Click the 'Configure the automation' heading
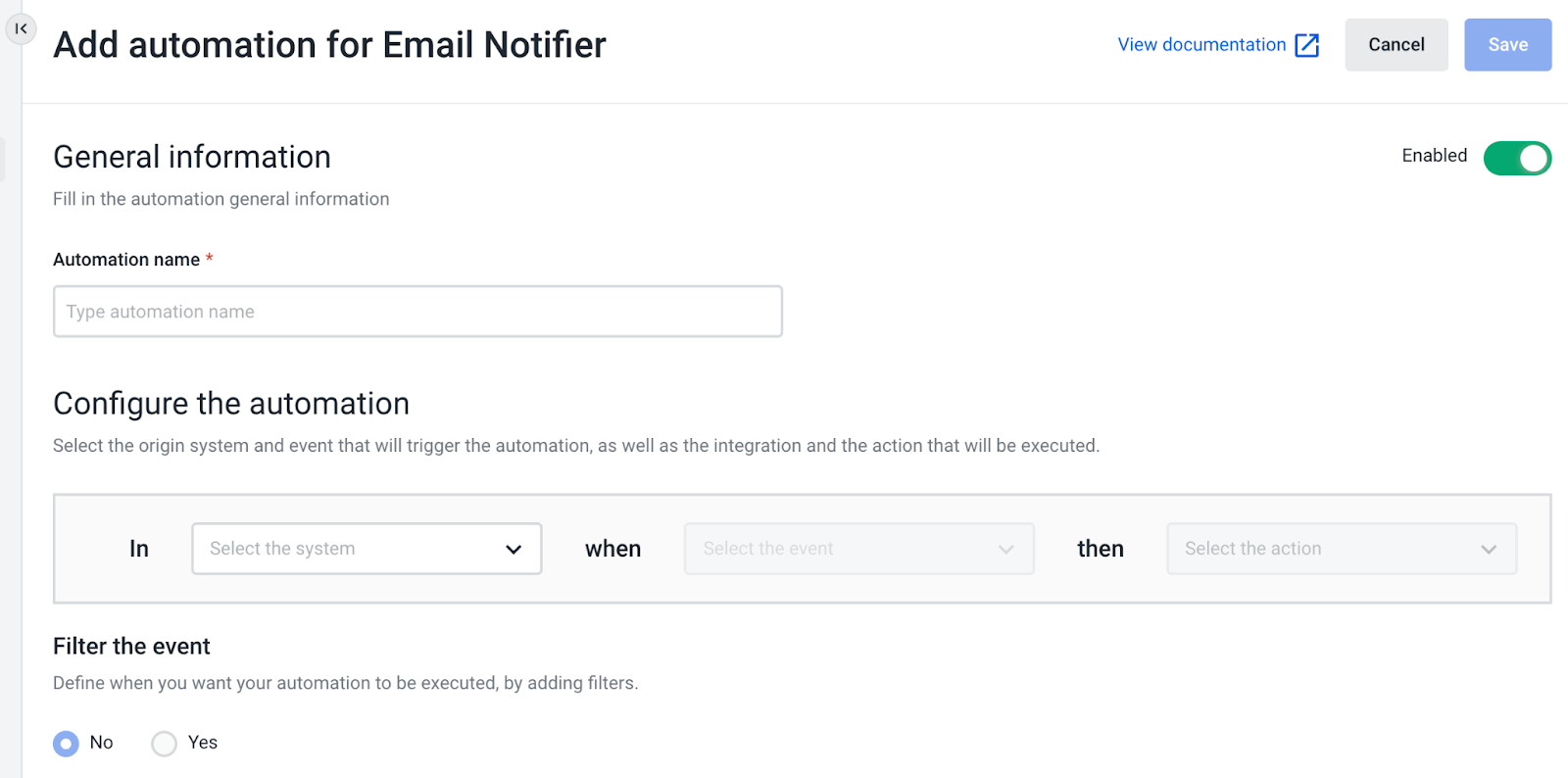1568x778 pixels. [x=231, y=404]
